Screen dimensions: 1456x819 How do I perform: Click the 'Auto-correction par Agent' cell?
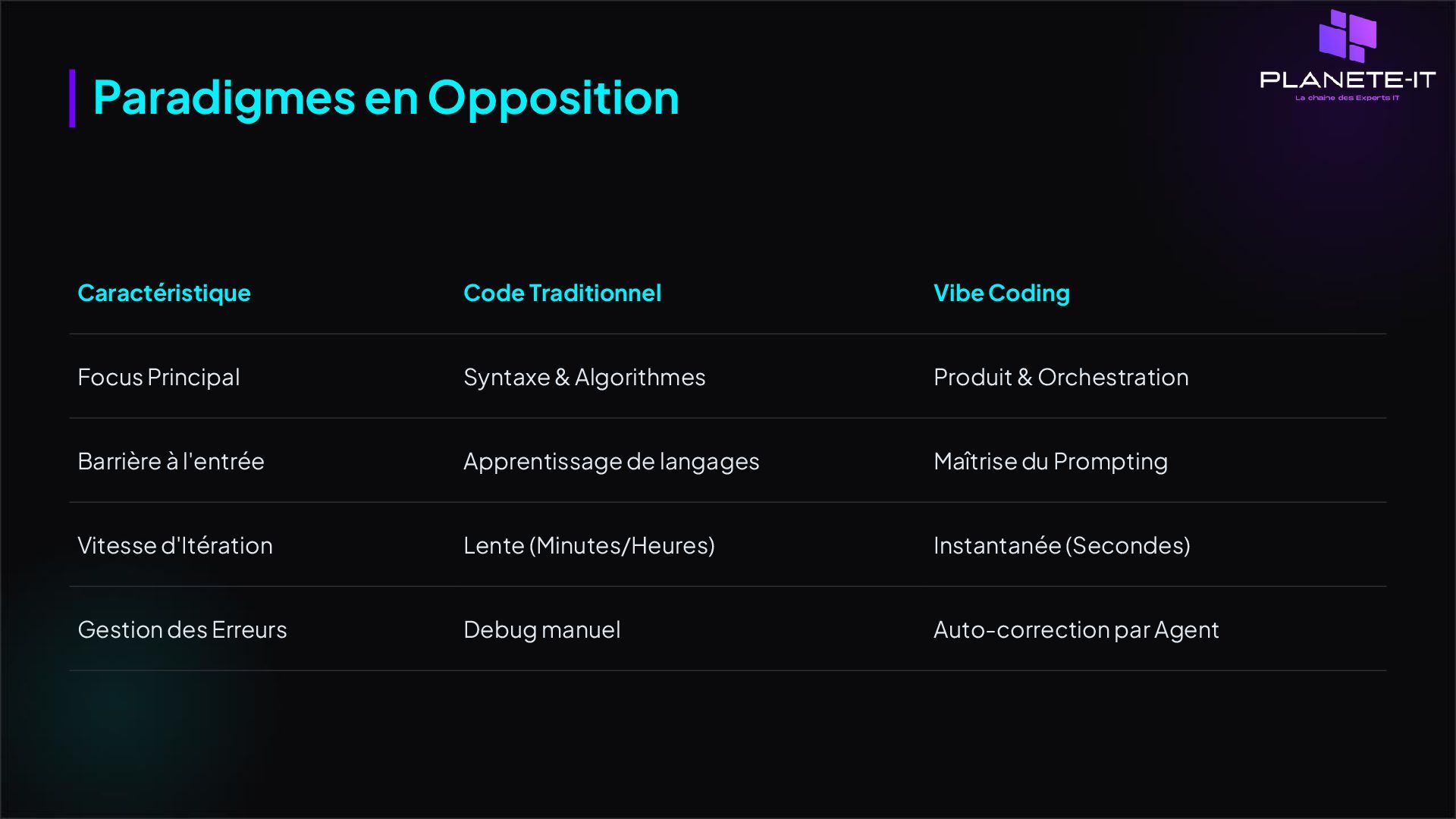pos(1075,629)
